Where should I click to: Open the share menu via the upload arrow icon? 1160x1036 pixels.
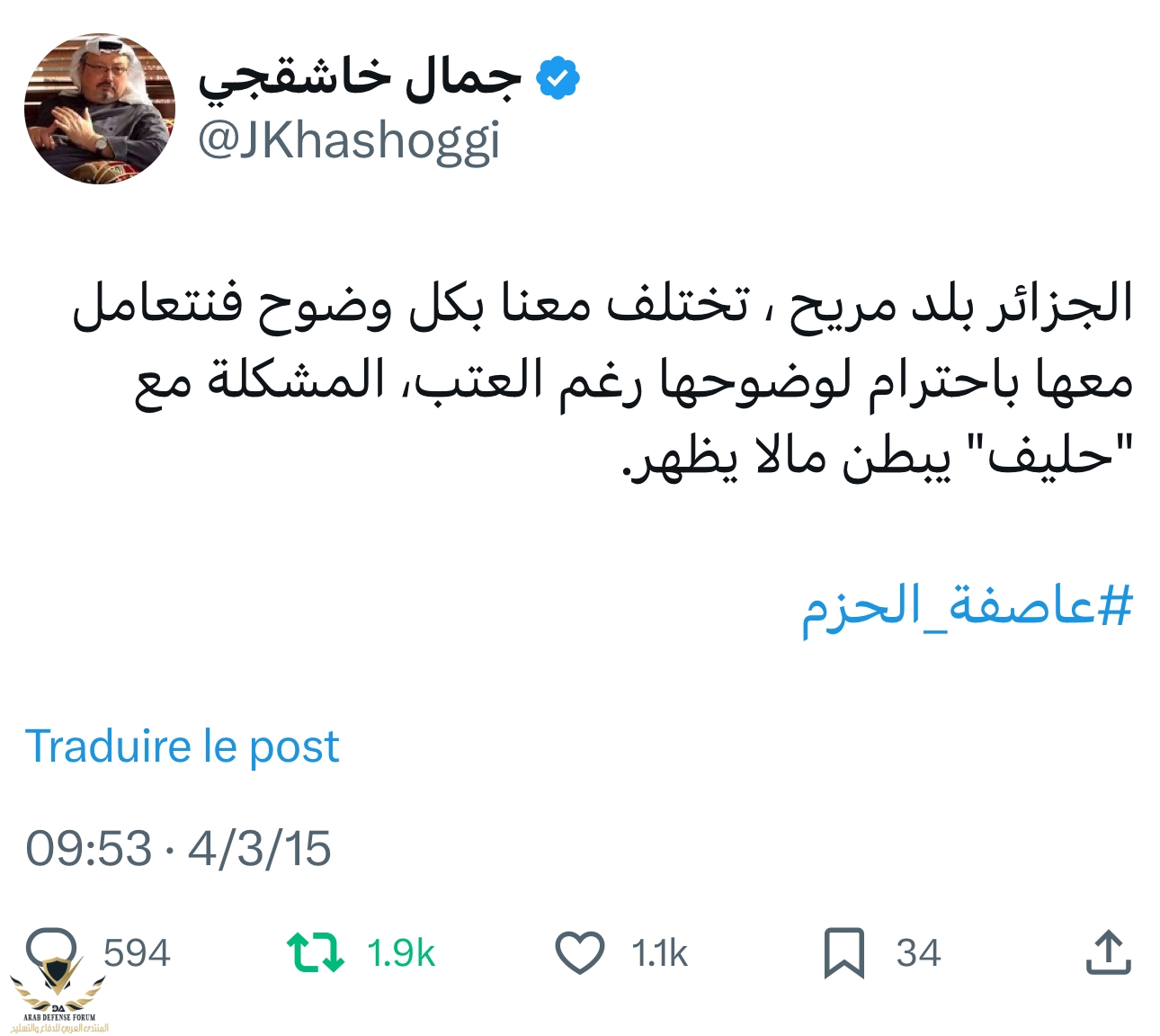(1107, 953)
